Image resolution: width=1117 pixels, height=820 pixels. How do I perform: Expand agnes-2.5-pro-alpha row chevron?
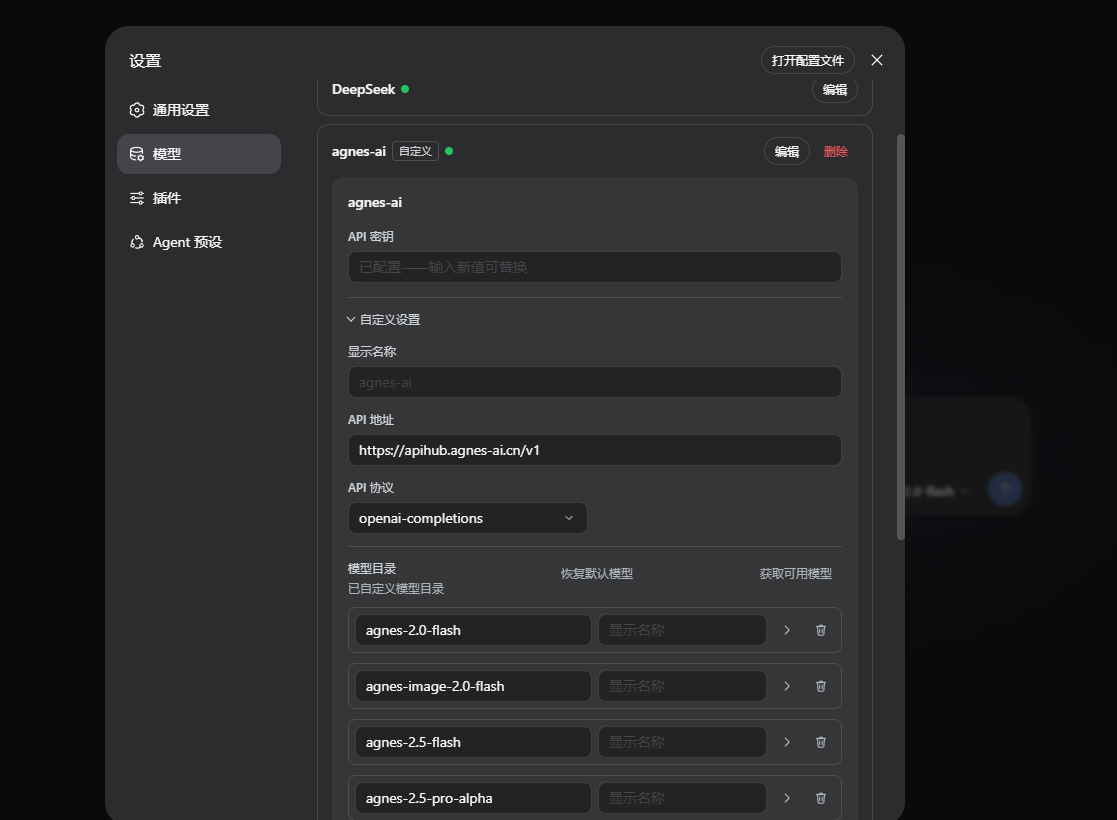pos(787,798)
